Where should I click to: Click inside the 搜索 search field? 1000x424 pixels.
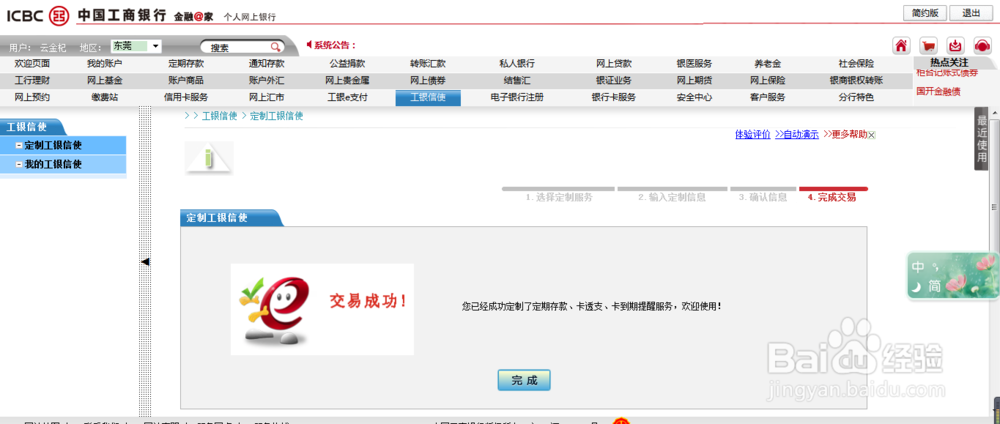[x=236, y=47]
